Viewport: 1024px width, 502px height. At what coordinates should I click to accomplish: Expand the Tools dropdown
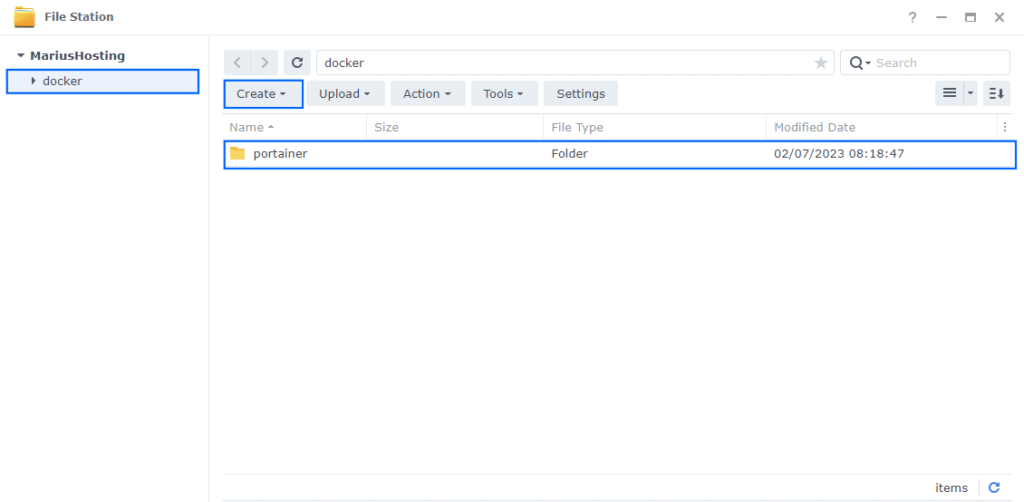504,94
